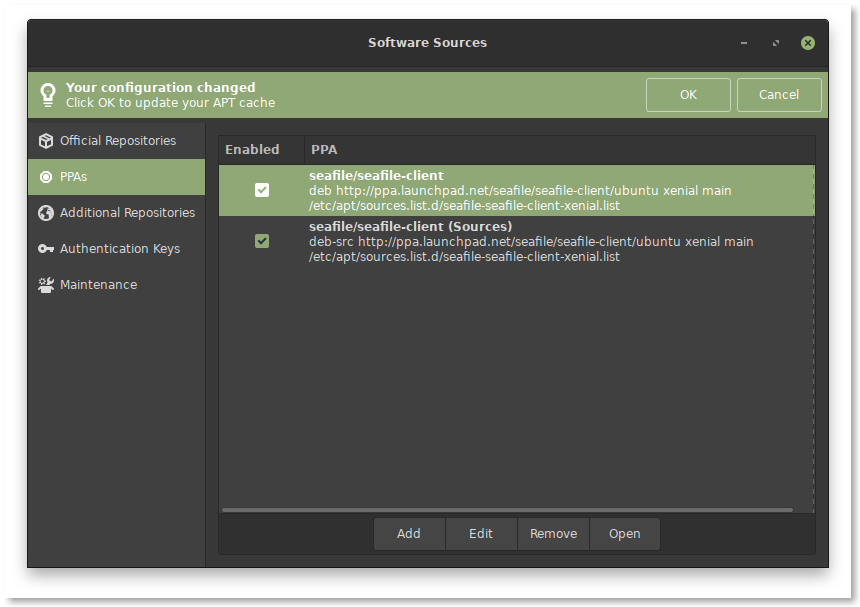
Task: Click the Authentication Keys key icon
Action: [46, 249]
